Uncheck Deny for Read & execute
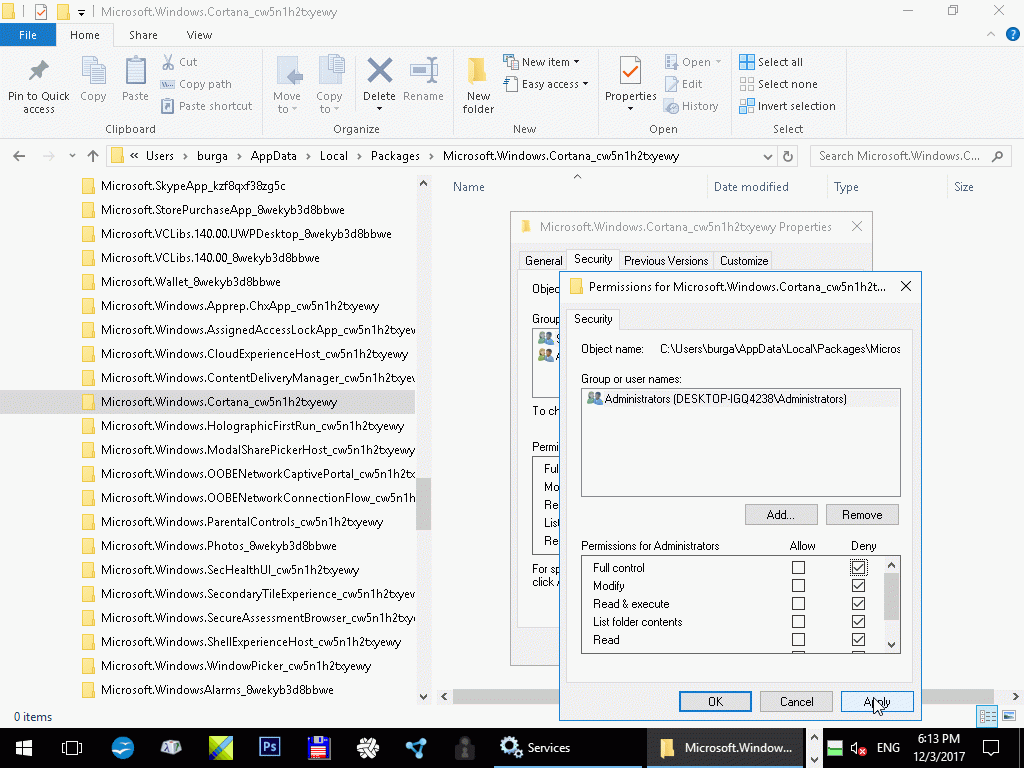 click(x=859, y=603)
